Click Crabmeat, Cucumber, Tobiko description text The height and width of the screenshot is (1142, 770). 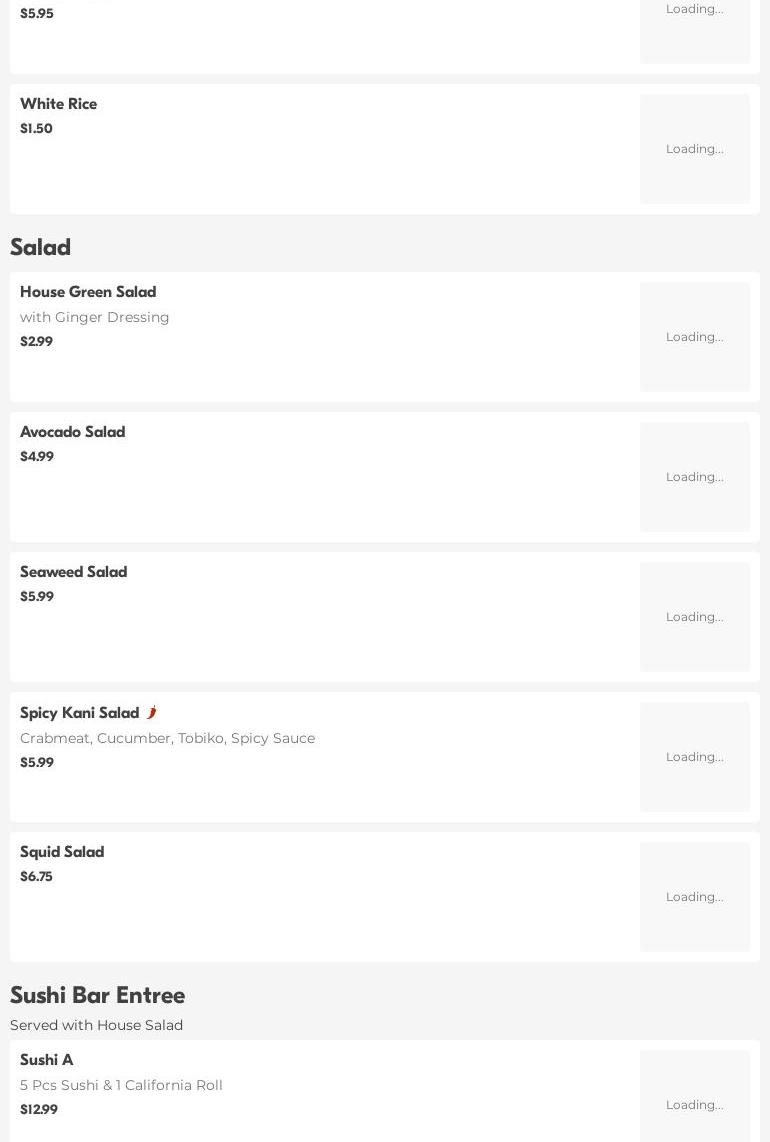(x=167, y=738)
